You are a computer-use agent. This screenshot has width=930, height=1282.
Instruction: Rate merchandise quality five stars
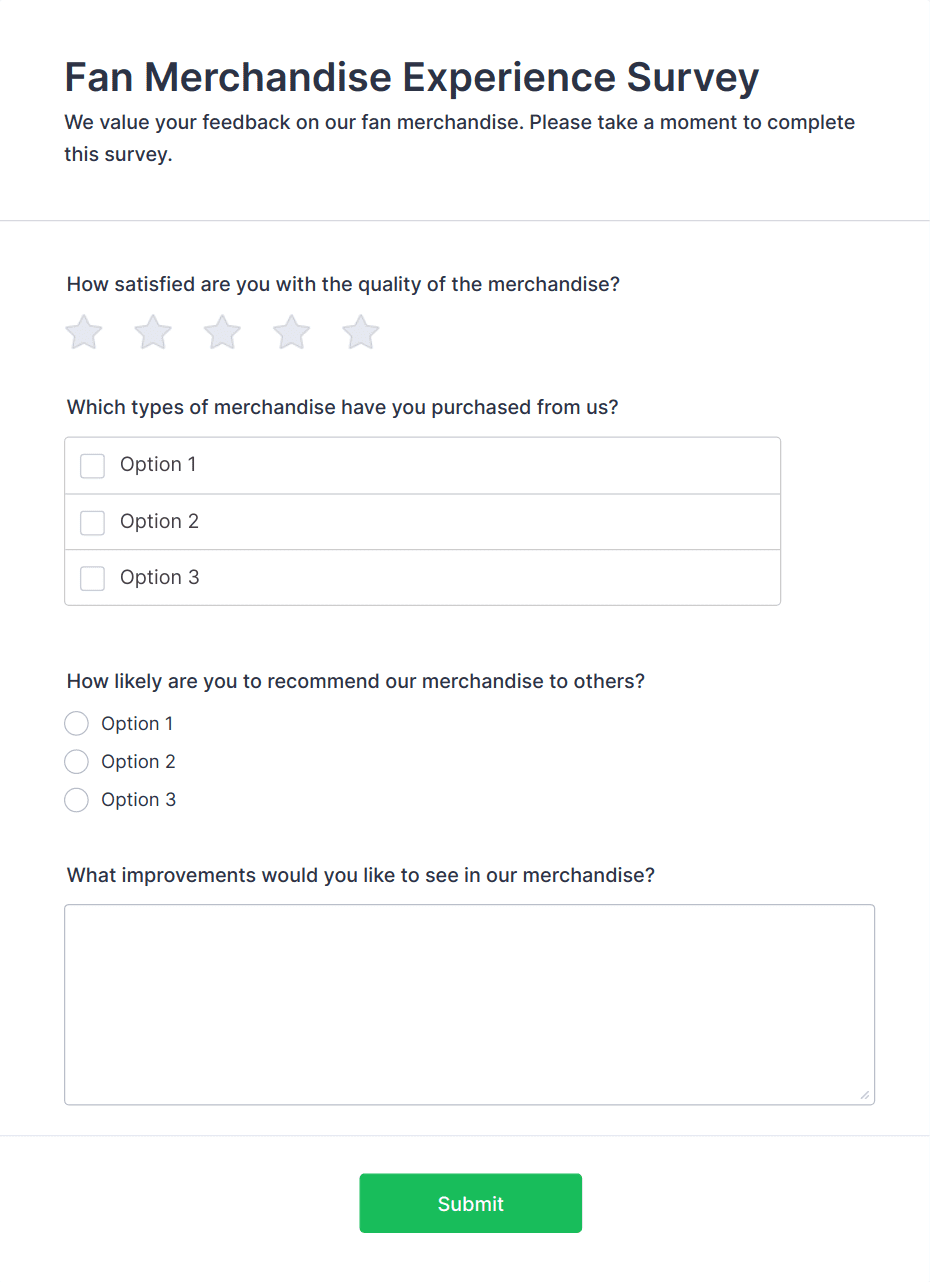point(360,332)
